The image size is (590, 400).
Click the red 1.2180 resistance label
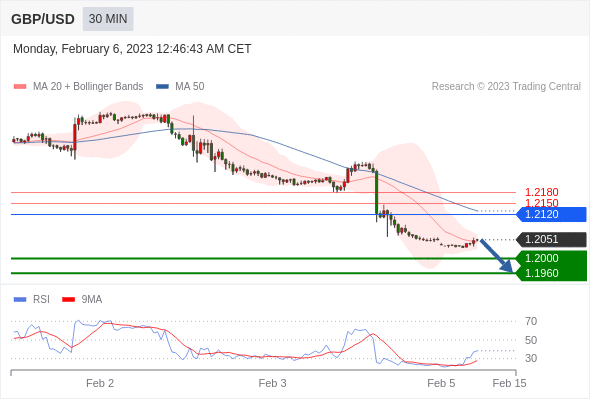coord(541,192)
